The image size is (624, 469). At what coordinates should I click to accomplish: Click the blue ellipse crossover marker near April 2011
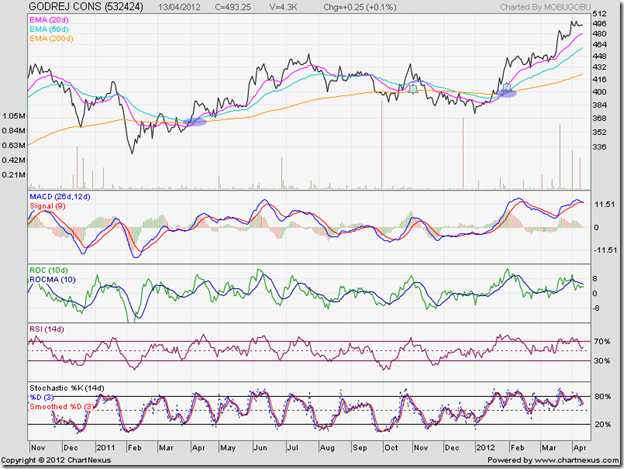tap(192, 121)
